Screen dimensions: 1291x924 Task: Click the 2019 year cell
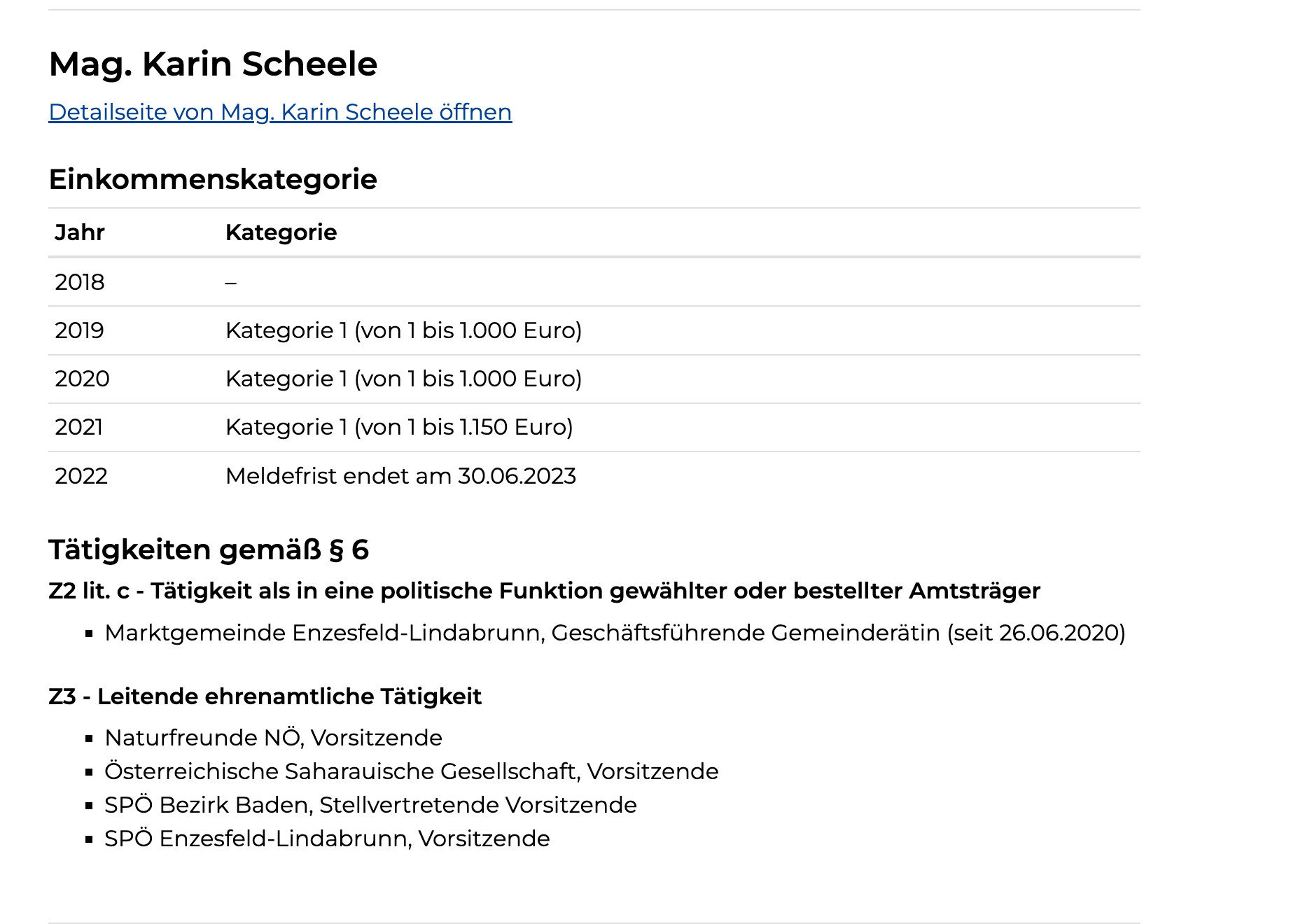(x=79, y=330)
